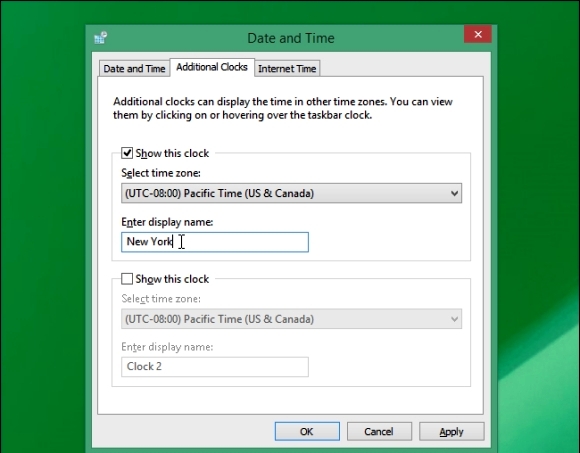Click the Clock 2 display name field

tap(215, 367)
